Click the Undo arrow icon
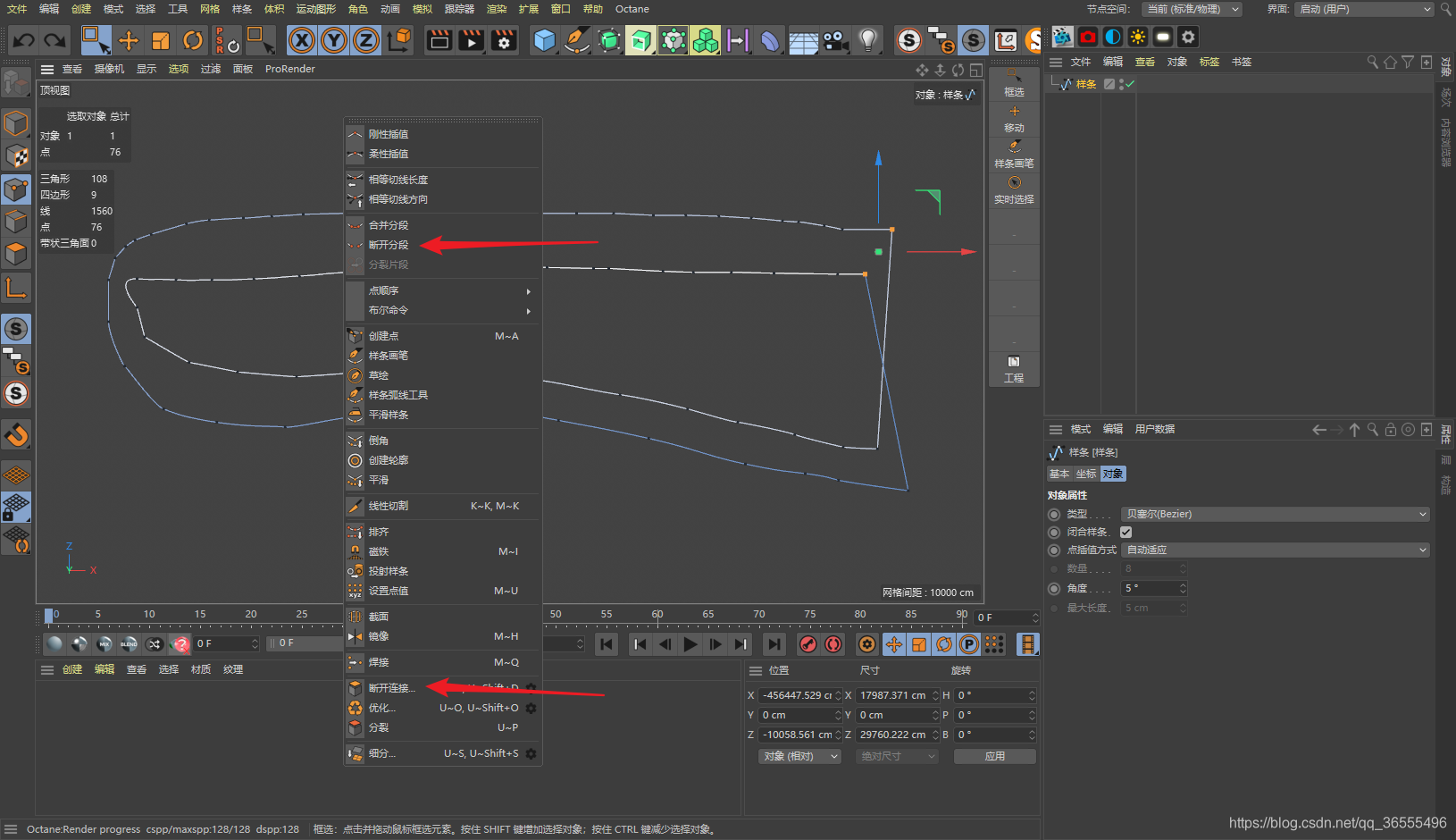The image size is (1456, 840). (x=24, y=40)
